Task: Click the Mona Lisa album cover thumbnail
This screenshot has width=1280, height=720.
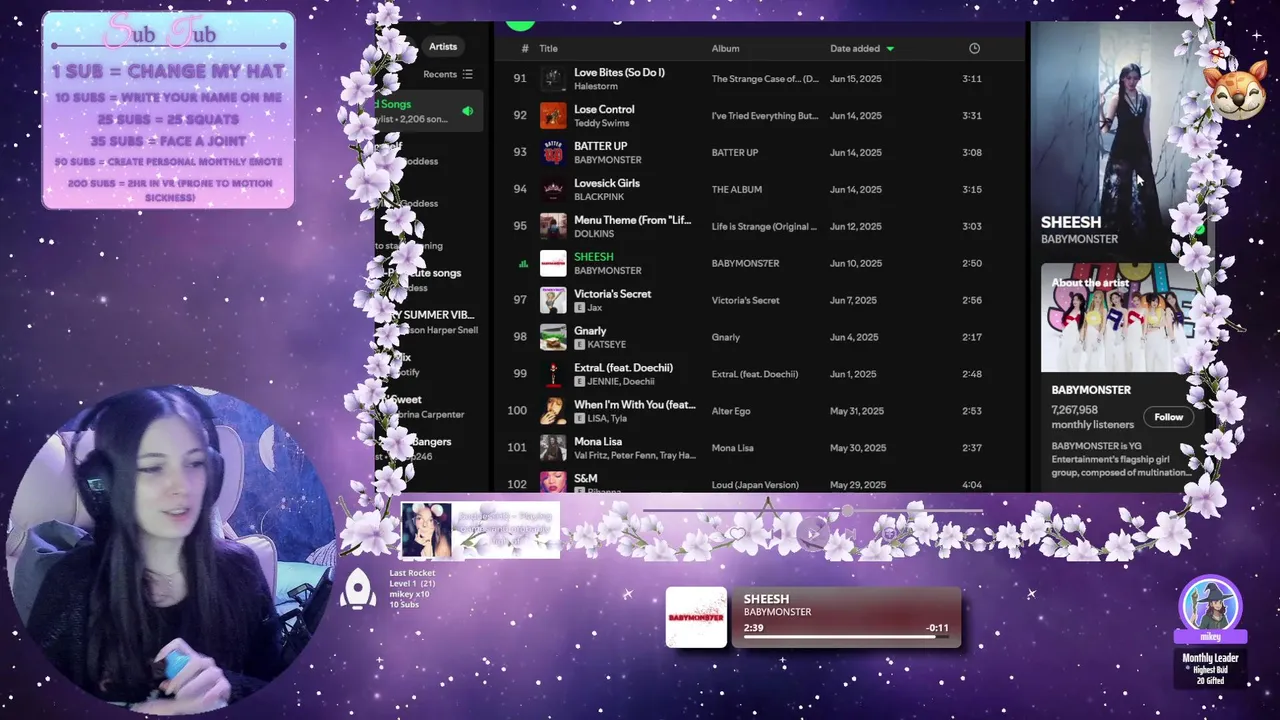Action: point(553,447)
